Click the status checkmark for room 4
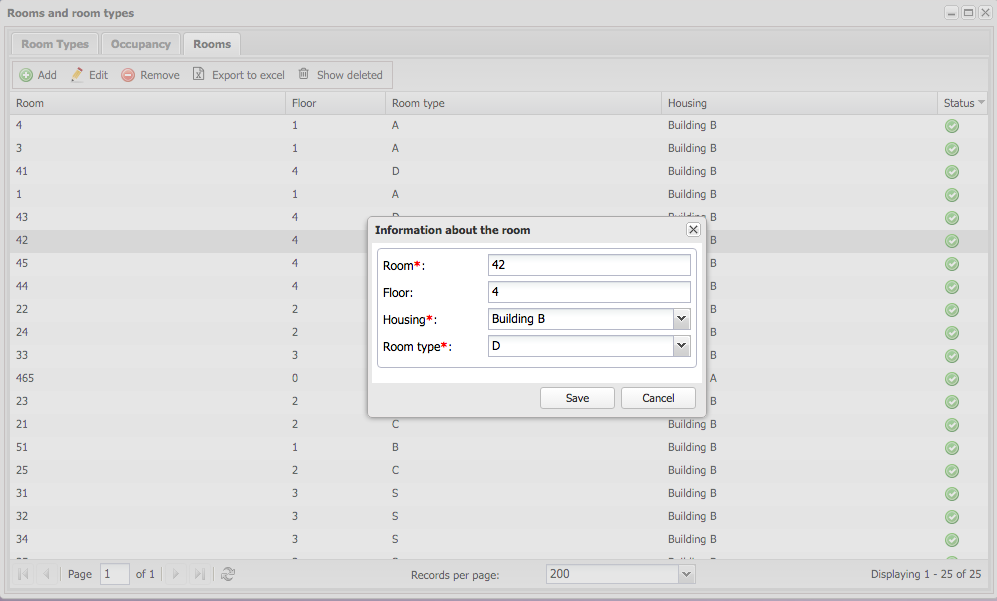 pyautogui.click(x=952, y=126)
